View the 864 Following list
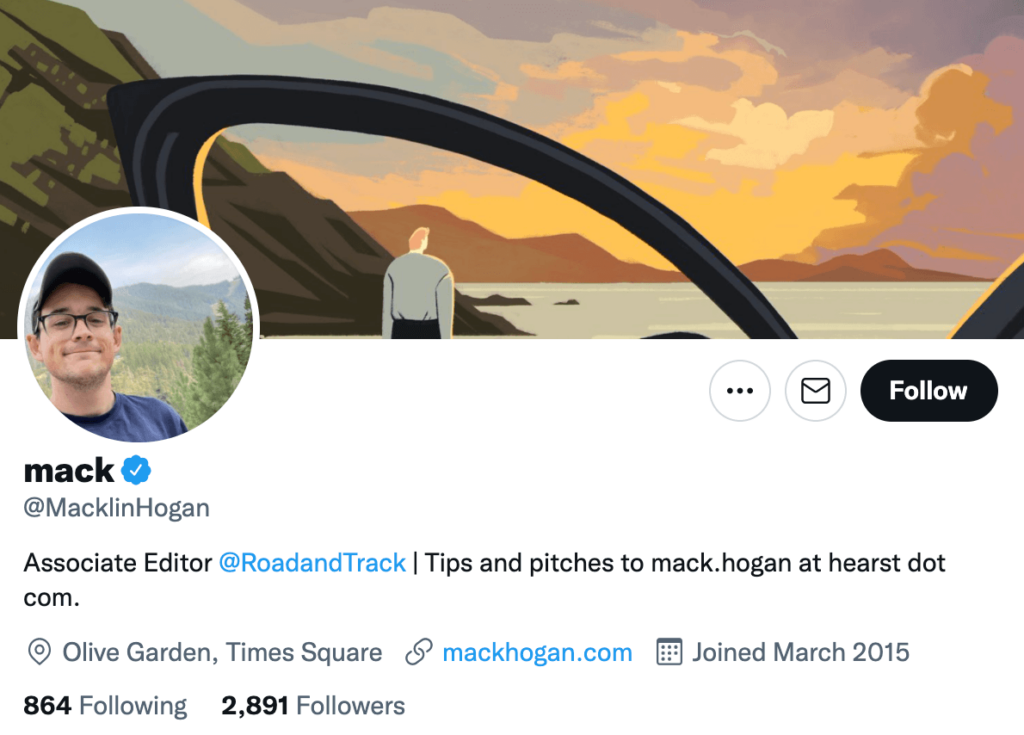 click(x=105, y=706)
